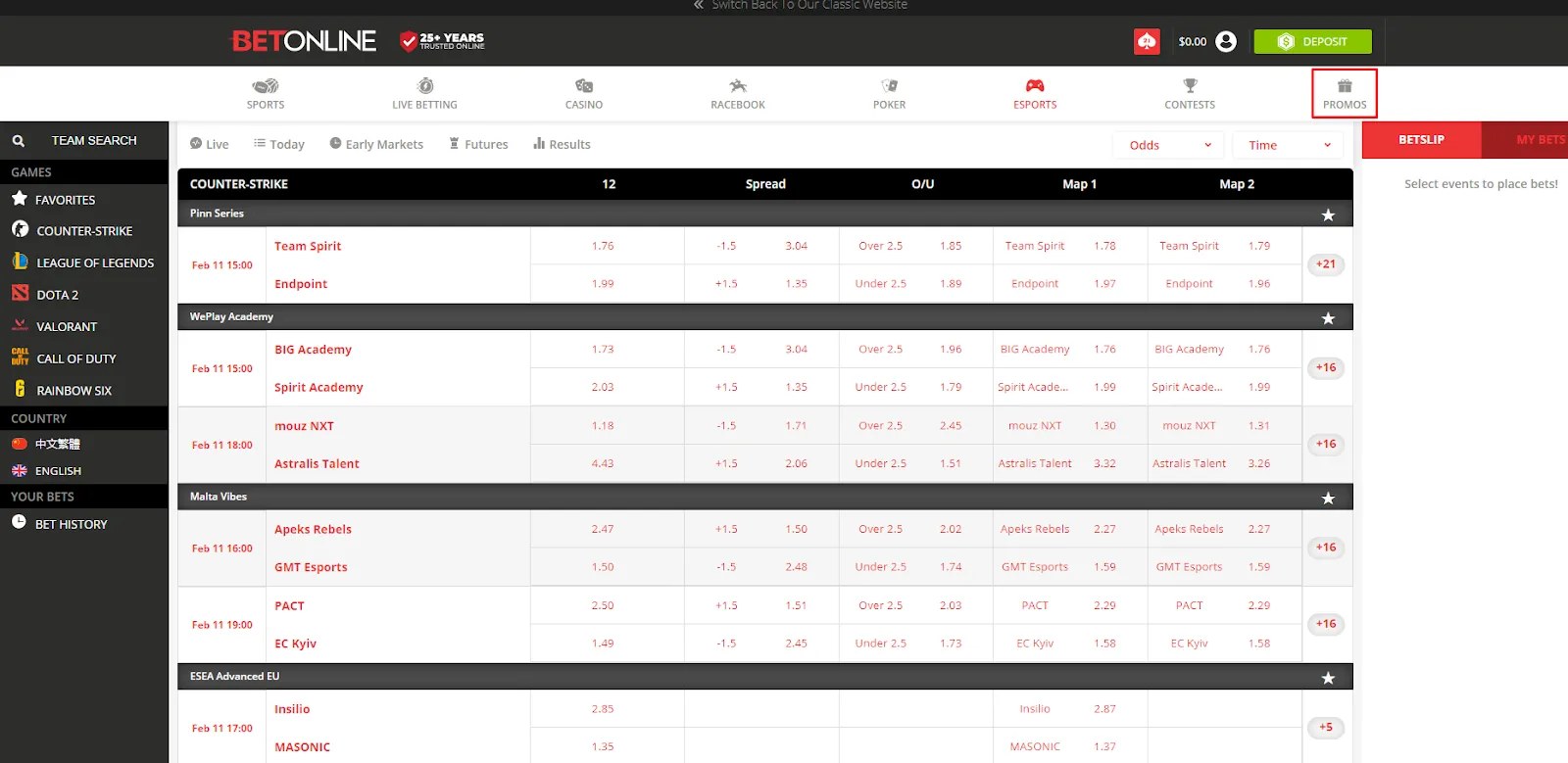This screenshot has height=763, width=1568.
Task: Click the BetOnline logo
Action: click(x=304, y=41)
